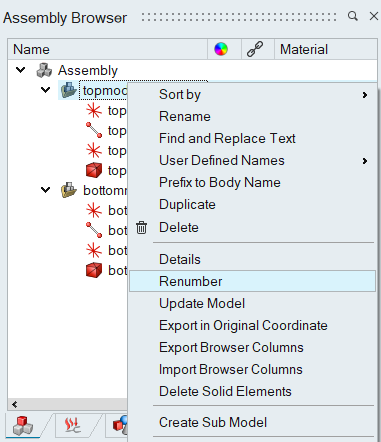Select the topmodel folder icon in tree

[69, 90]
